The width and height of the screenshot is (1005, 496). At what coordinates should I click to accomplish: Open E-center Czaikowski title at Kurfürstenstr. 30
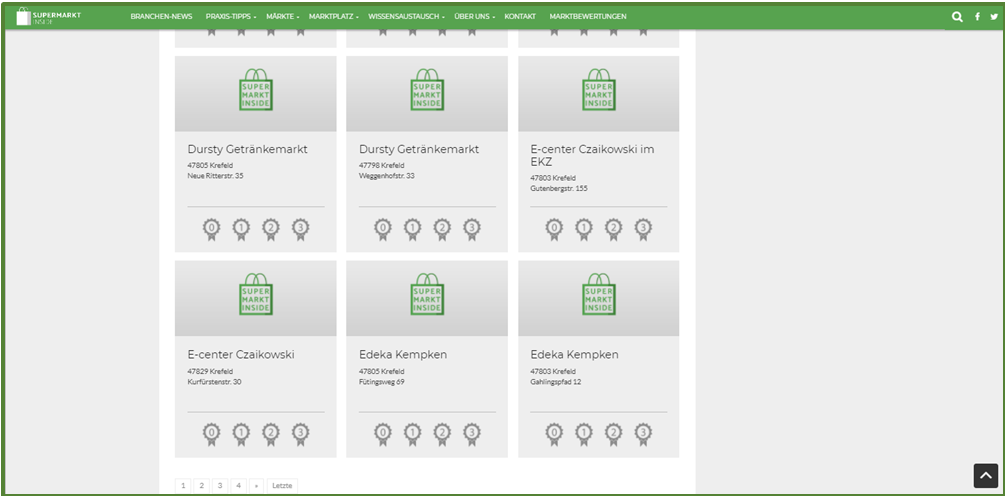(x=241, y=354)
